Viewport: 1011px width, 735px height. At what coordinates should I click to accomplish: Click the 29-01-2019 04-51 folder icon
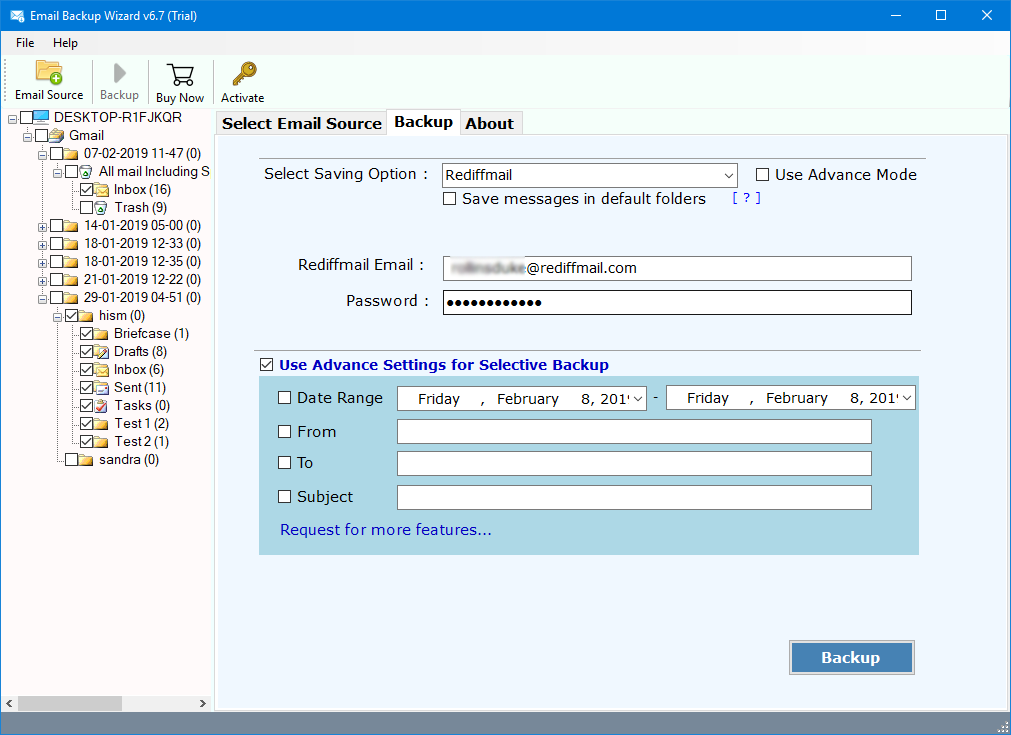pos(71,298)
